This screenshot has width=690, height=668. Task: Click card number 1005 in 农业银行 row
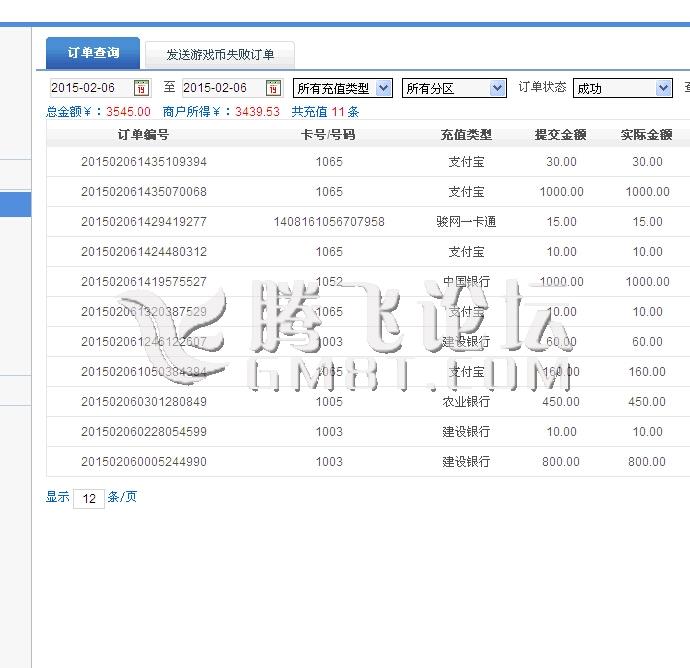point(329,402)
